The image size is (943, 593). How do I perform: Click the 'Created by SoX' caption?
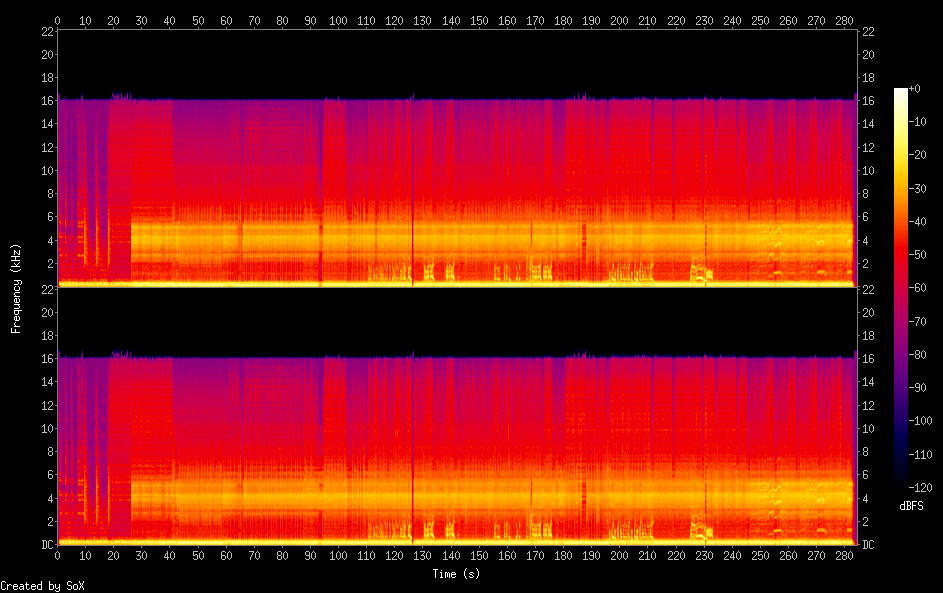tap(42, 586)
